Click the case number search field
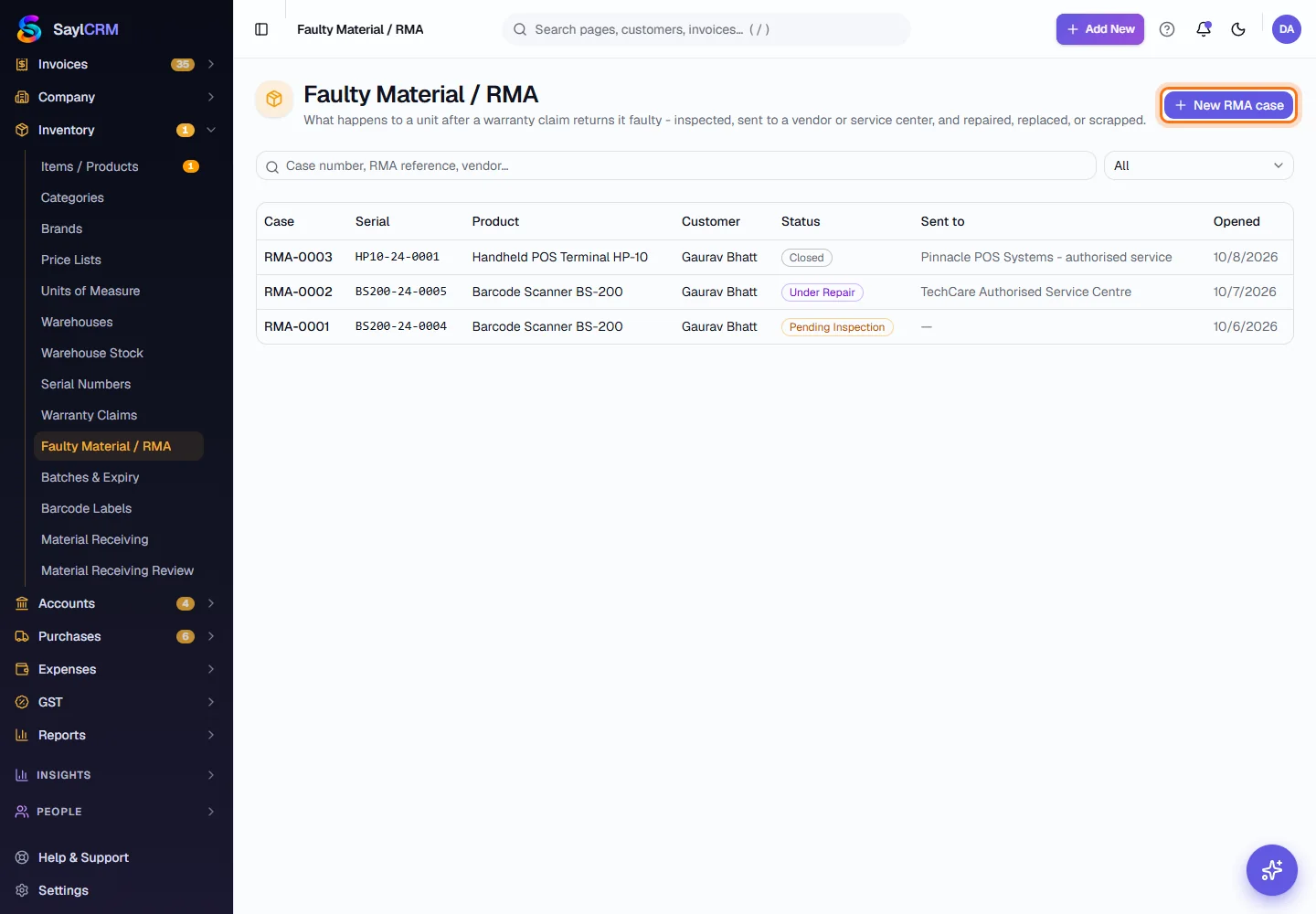Viewport: 1316px width, 914px height. [x=676, y=165]
